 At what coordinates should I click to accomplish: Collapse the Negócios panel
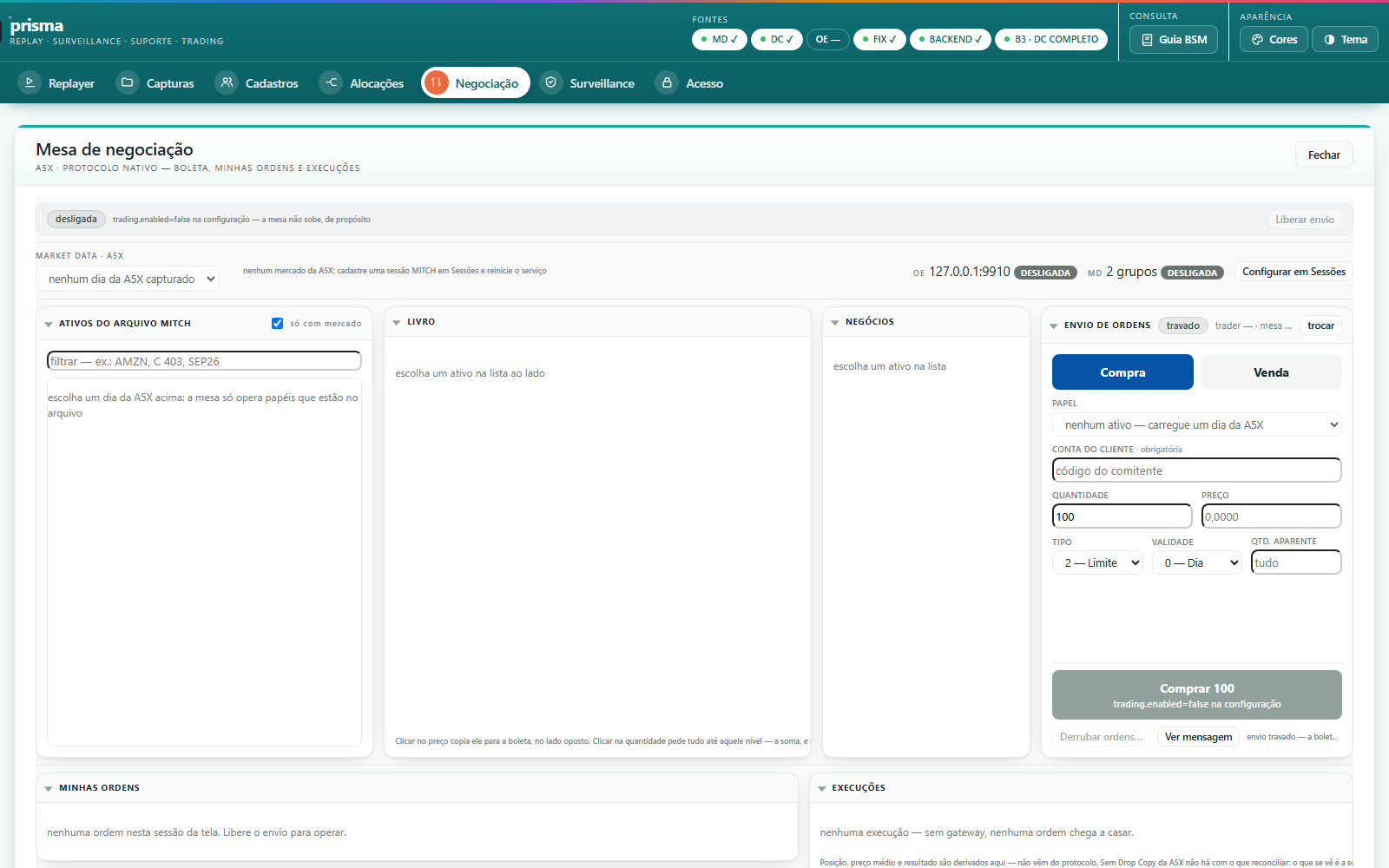tap(835, 322)
